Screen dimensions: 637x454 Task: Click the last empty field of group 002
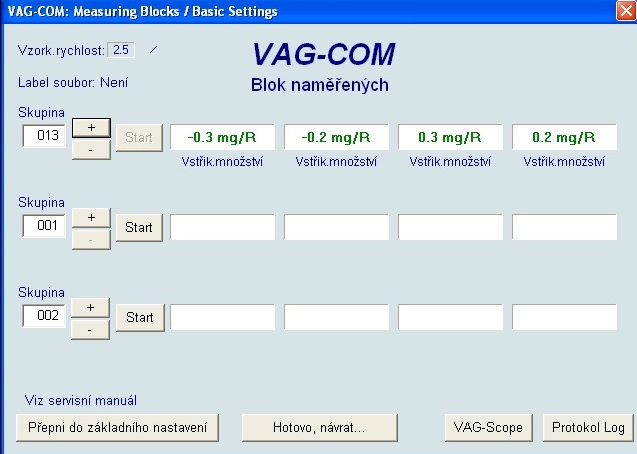coord(564,317)
